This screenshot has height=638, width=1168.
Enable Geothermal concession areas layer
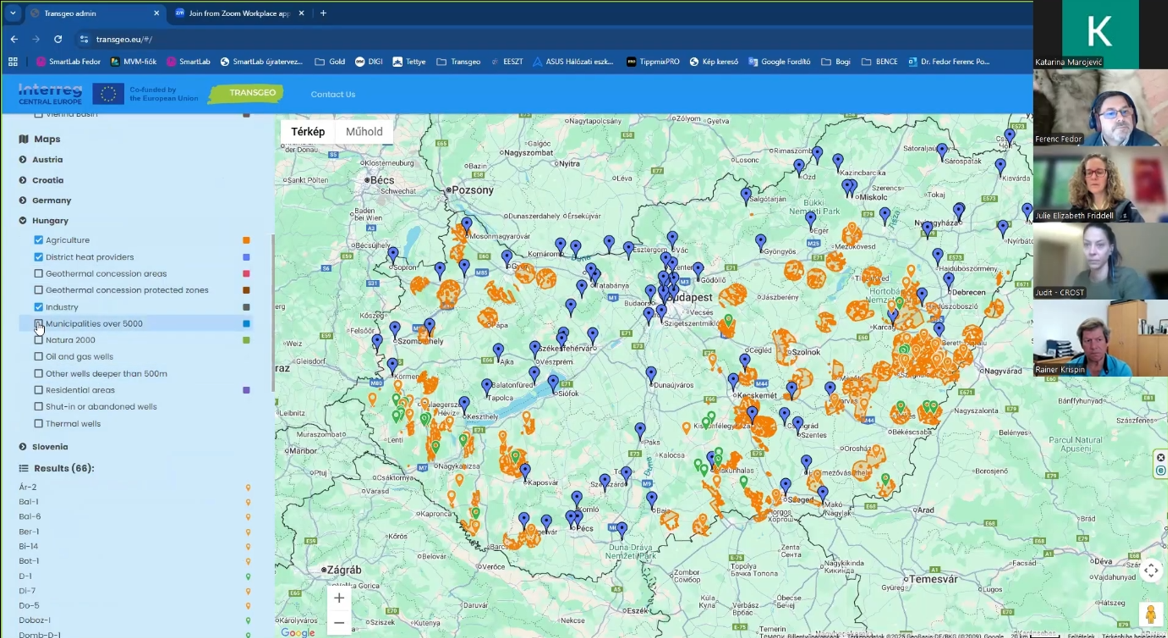click(39, 274)
